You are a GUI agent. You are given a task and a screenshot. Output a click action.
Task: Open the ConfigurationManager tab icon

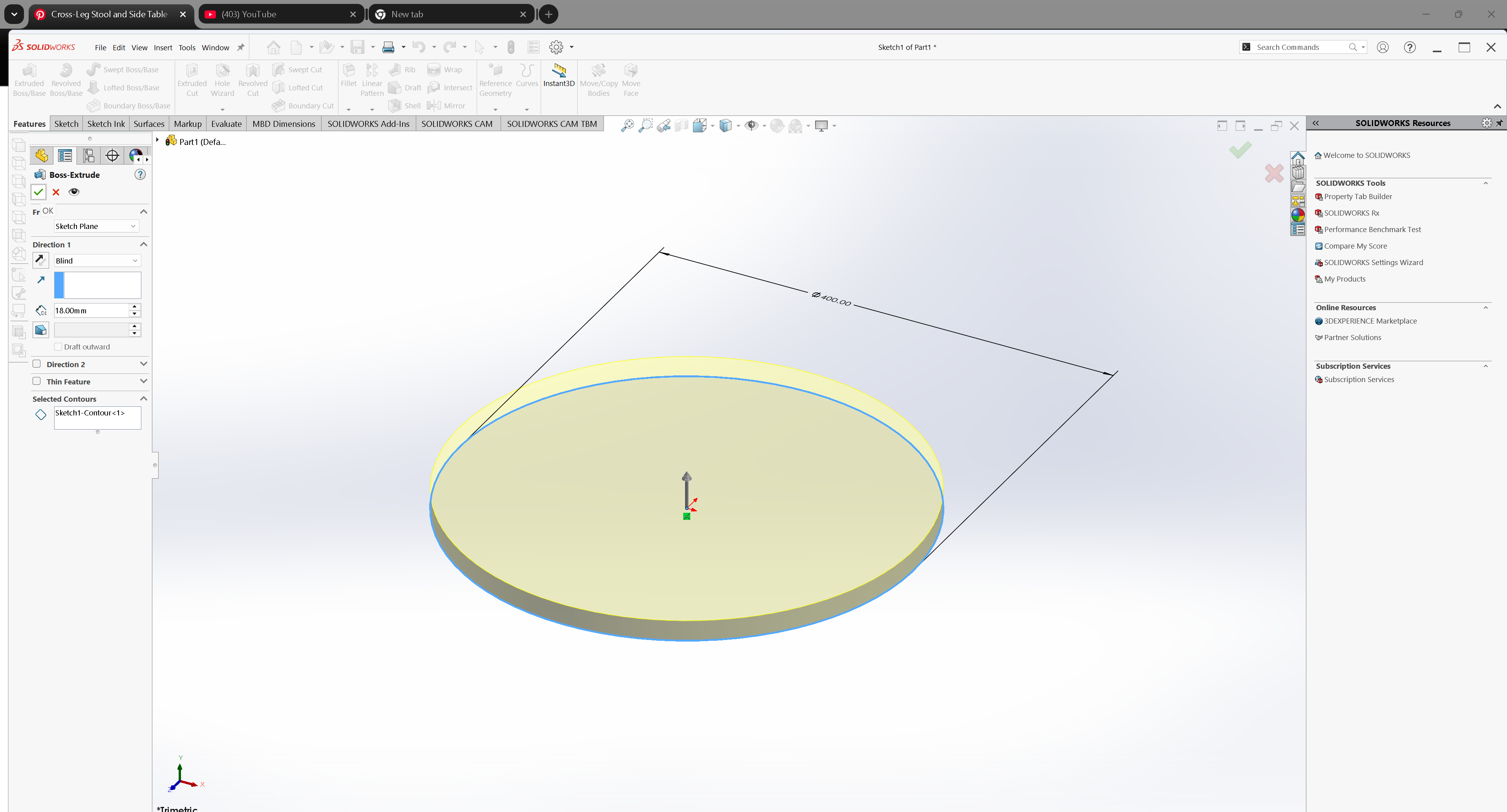[x=88, y=155]
